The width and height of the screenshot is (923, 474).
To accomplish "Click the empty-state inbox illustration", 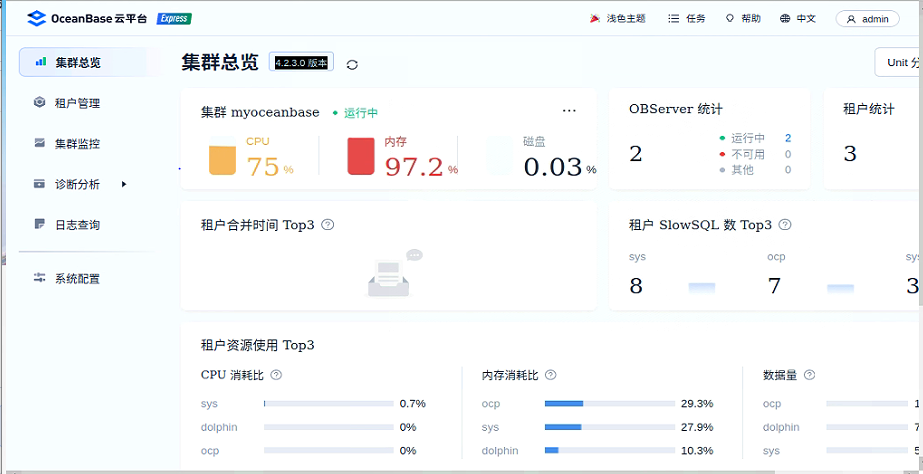I will click(394, 273).
